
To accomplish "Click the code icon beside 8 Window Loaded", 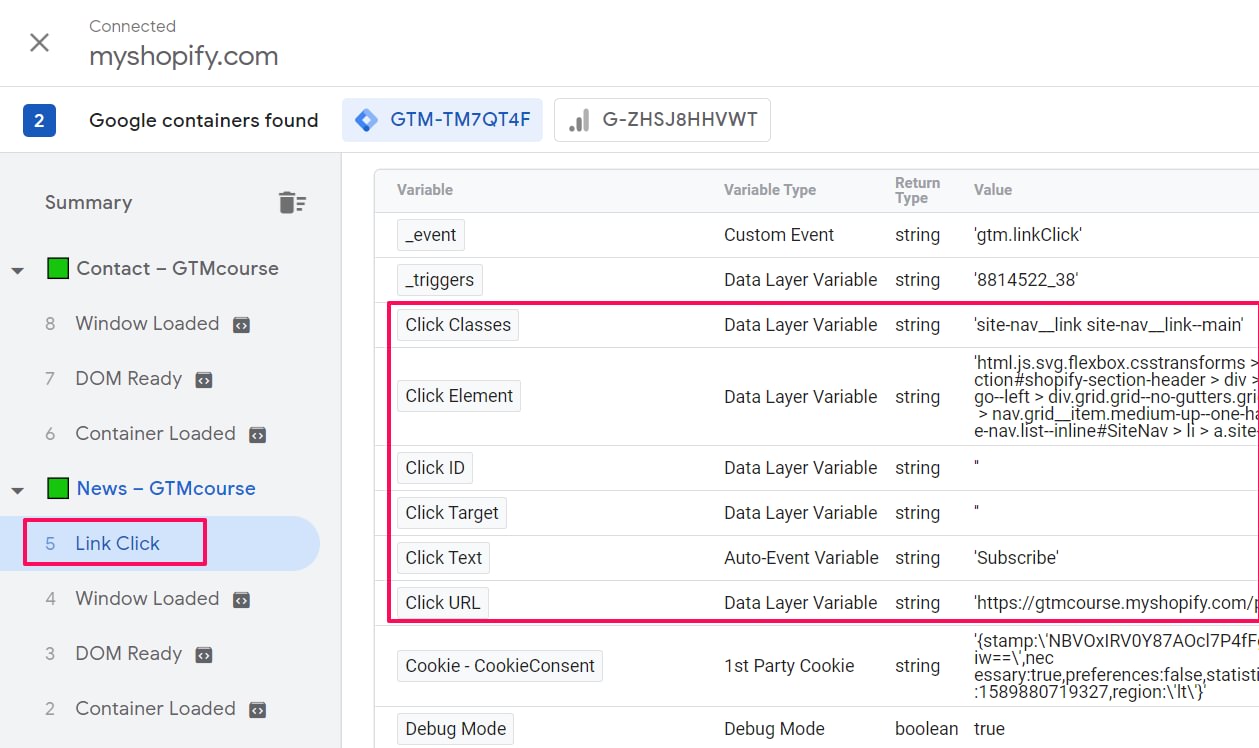I will point(241,325).
